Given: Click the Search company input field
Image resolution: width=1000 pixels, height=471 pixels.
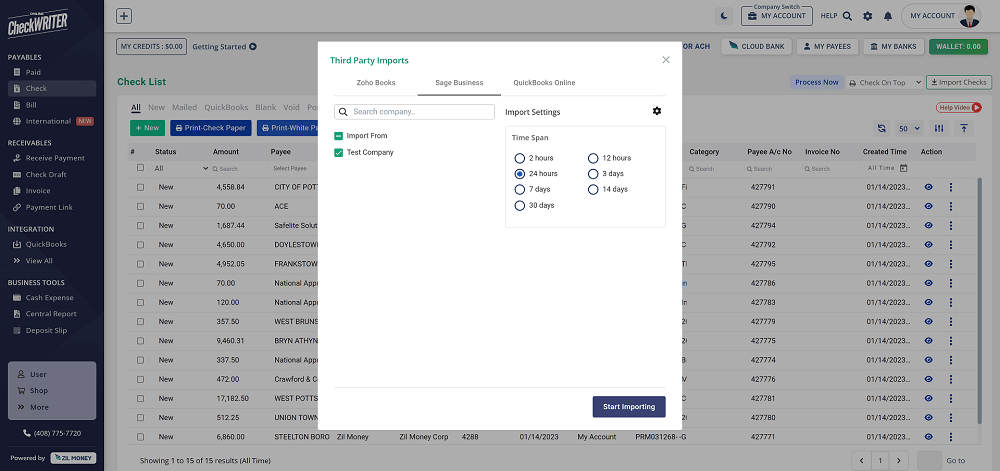Looking at the screenshot, I should tap(420, 112).
